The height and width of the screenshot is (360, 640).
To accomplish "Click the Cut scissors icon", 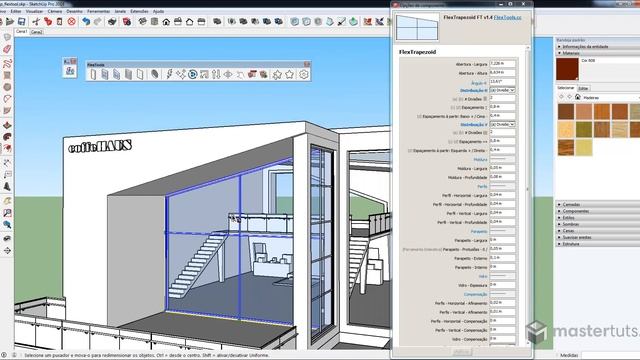I will pos(36,22).
